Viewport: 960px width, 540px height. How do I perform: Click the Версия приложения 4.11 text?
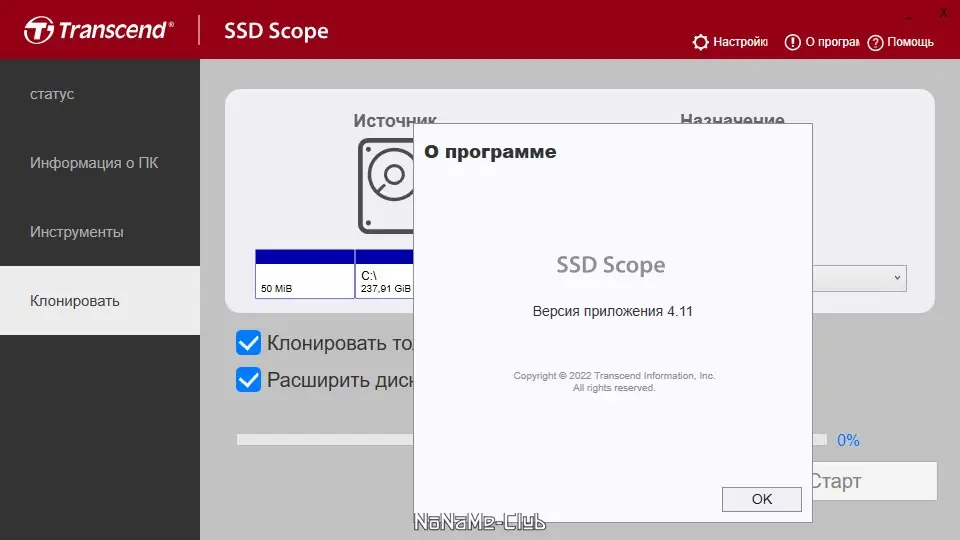click(612, 311)
